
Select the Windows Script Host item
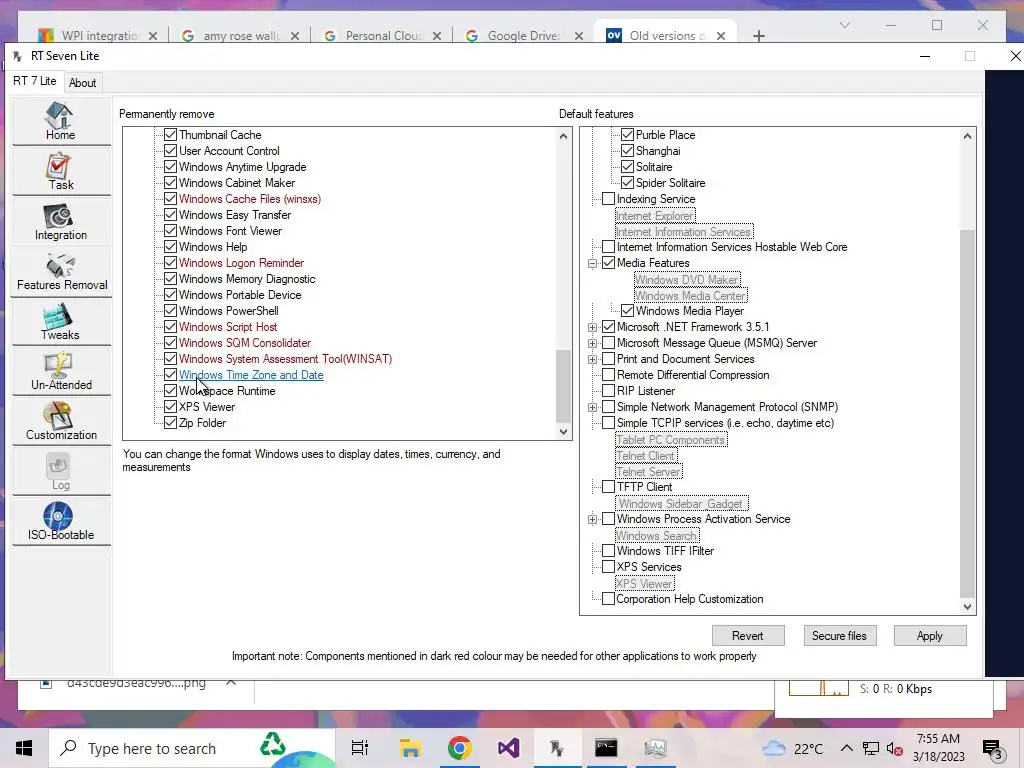(228, 327)
